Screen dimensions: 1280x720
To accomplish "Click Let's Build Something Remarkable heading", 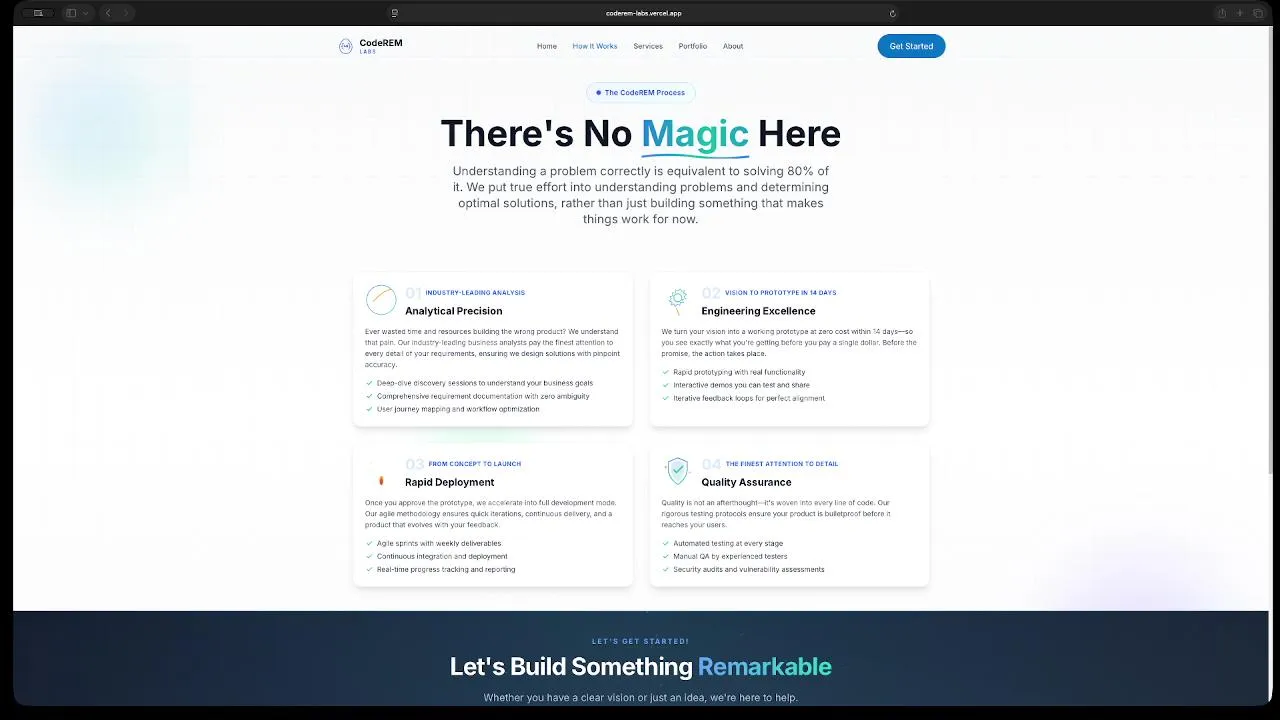I will tap(640, 667).
